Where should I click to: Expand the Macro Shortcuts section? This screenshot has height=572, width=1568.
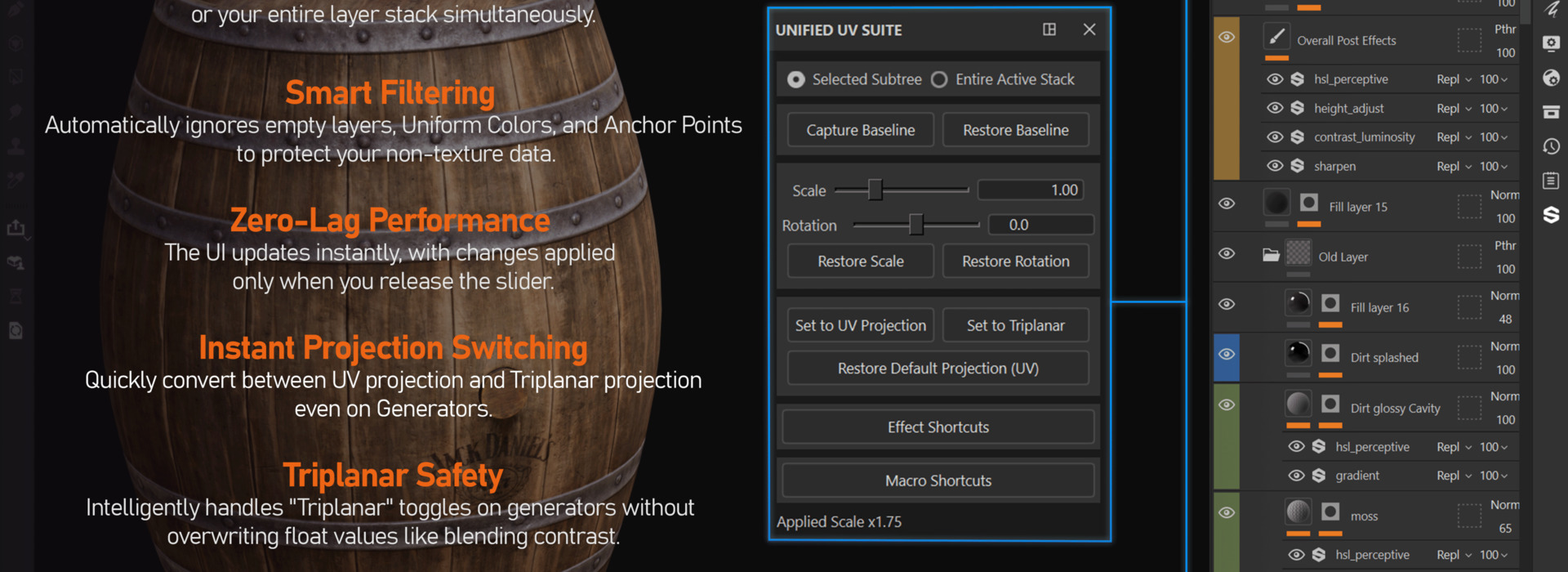(938, 480)
